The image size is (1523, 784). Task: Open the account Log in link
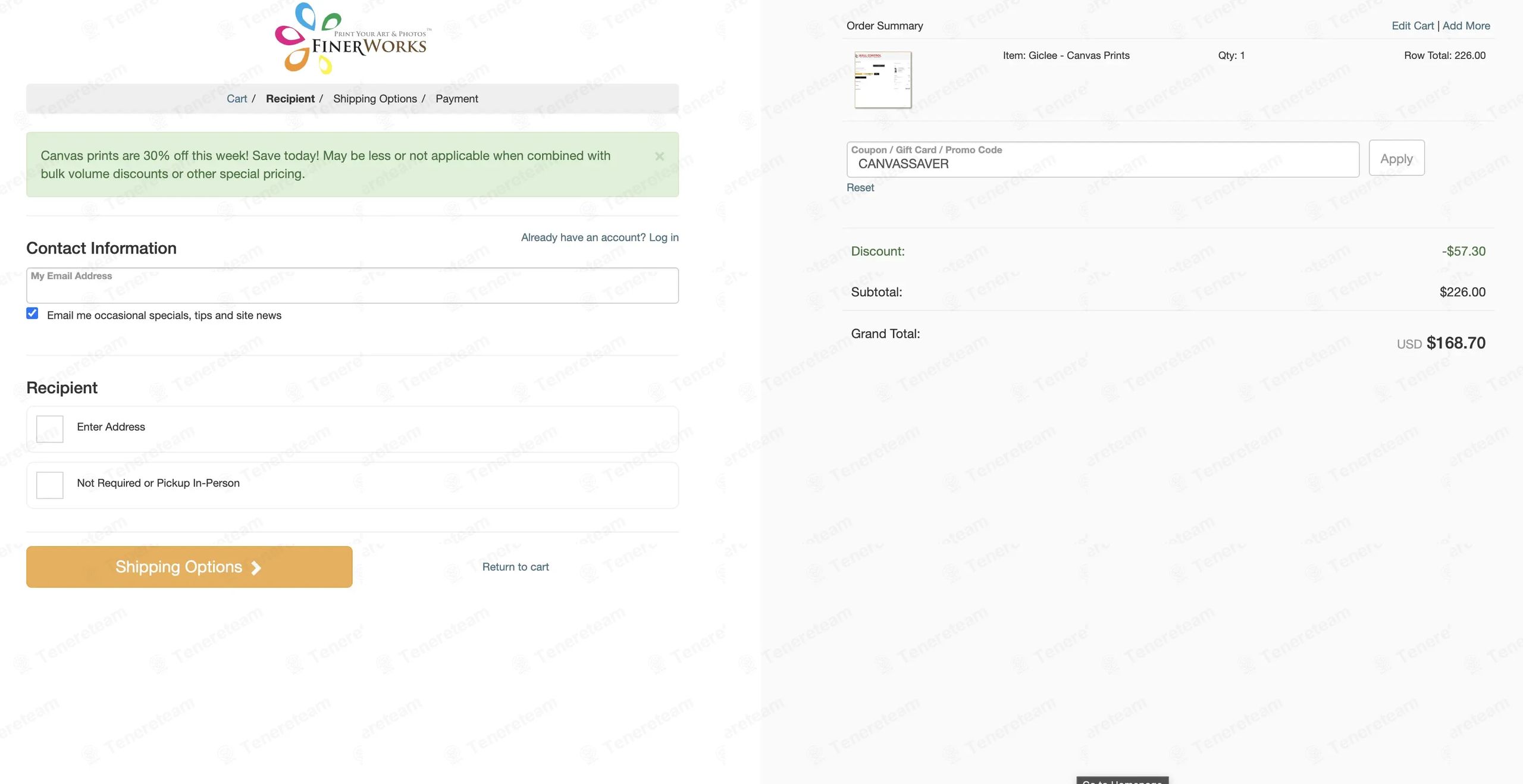click(x=600, y=237)
